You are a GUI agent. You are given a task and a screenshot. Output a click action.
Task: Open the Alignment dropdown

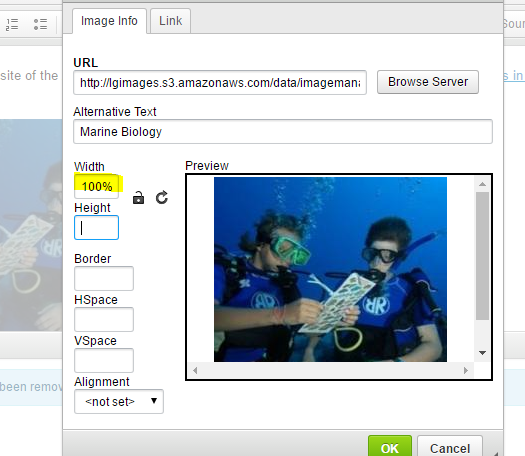pos(119,401)
